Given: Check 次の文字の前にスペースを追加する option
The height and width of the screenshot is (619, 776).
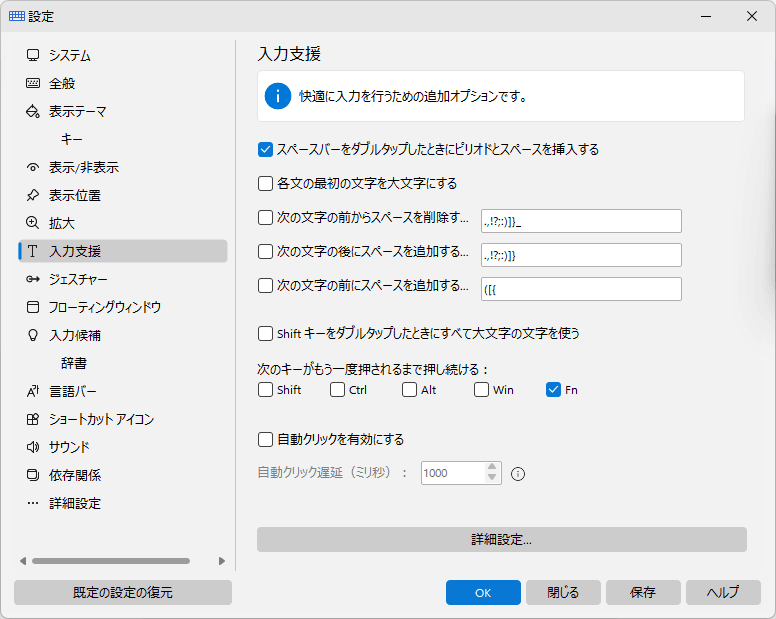Looking at the screenshot, I should [x=265, y=286].
